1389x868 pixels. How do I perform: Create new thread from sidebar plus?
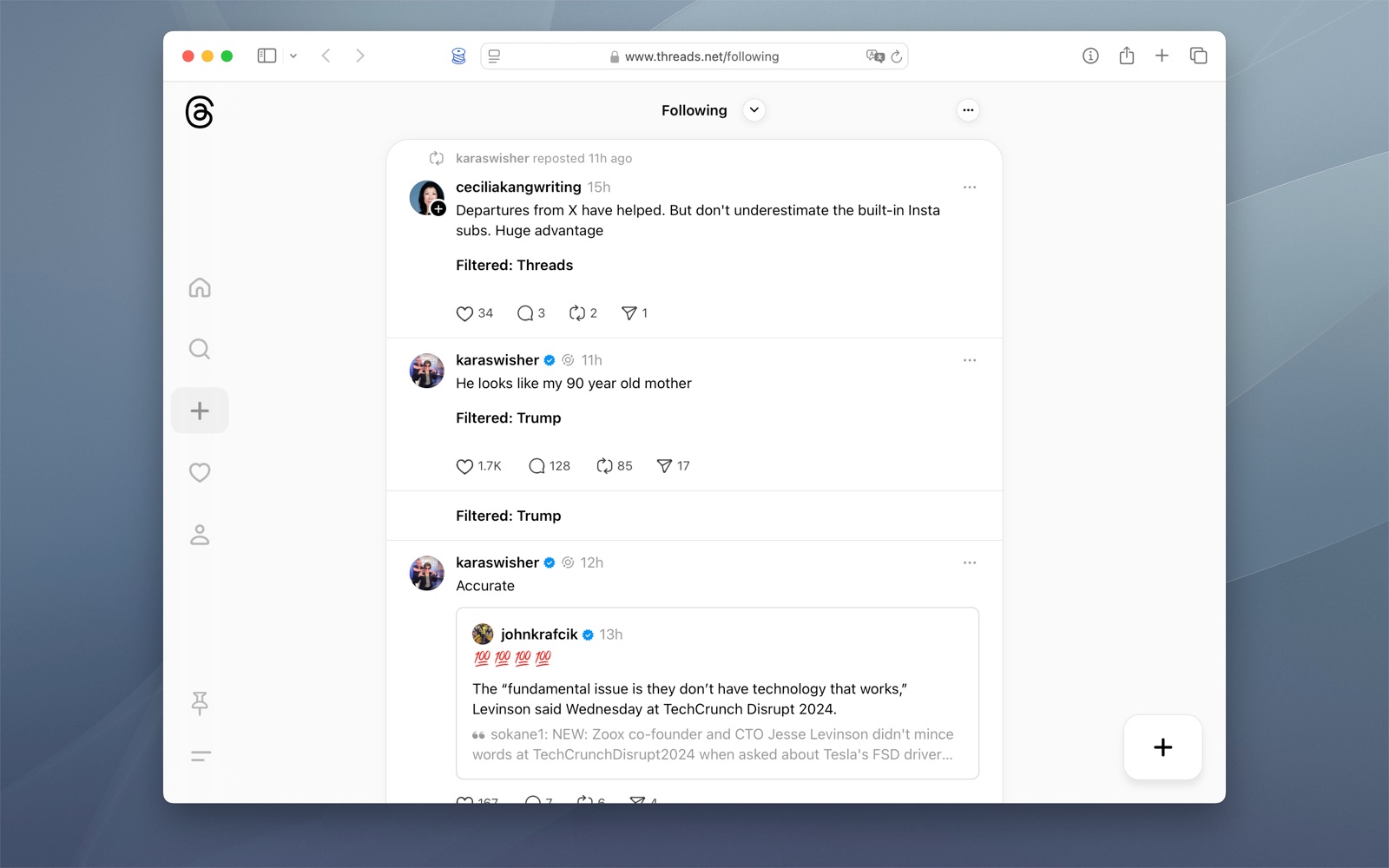click(x=200, y=411)
